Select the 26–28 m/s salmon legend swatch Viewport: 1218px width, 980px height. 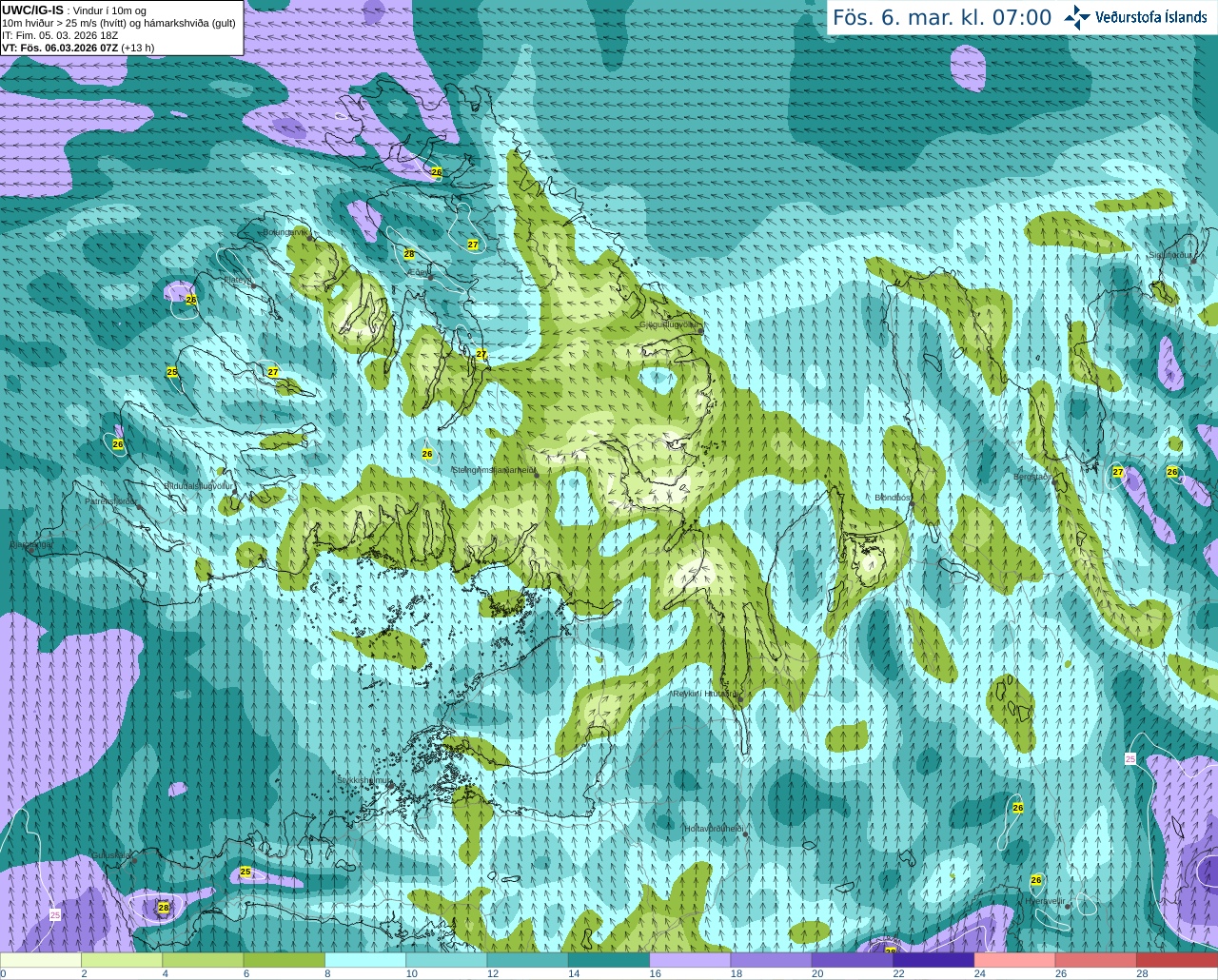[1096, 960]
